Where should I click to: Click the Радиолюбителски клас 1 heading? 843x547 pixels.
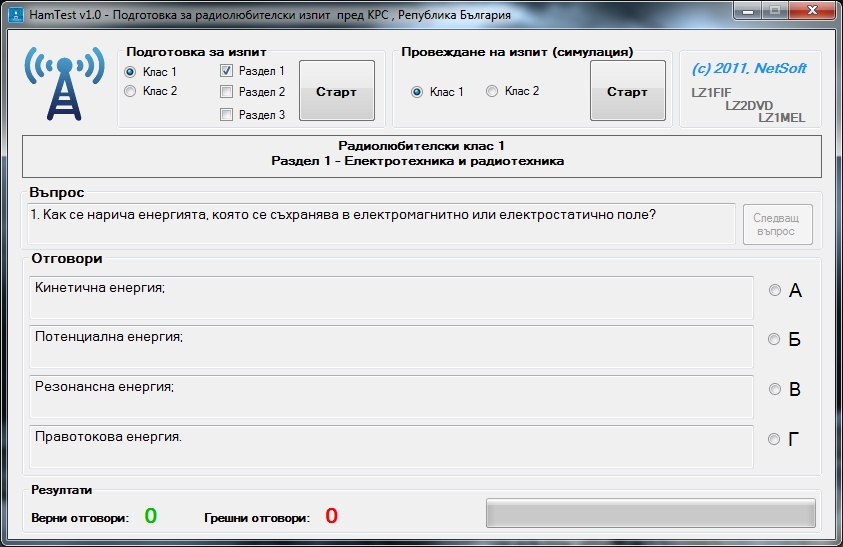[422, 146]
